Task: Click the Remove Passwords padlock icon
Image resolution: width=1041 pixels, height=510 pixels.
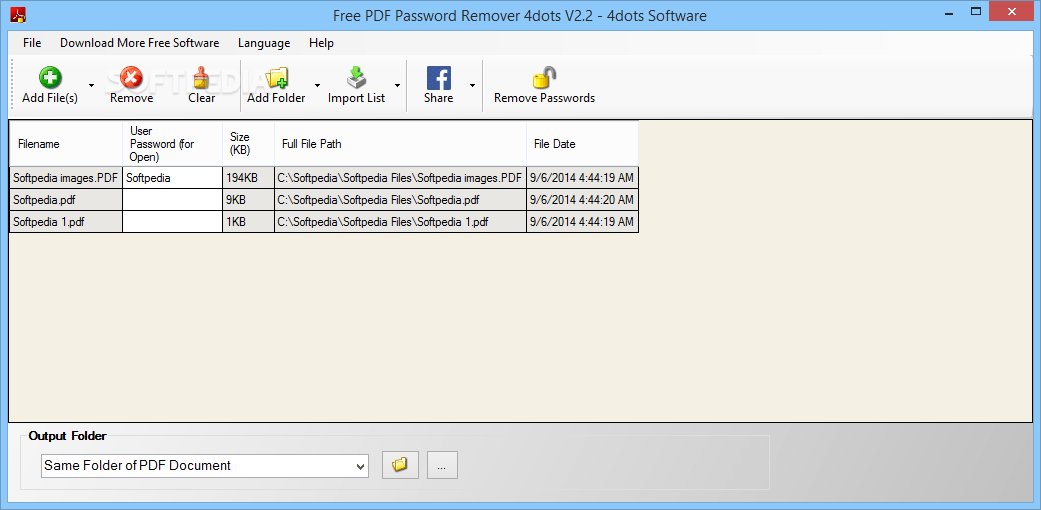Action: (544, 78)
